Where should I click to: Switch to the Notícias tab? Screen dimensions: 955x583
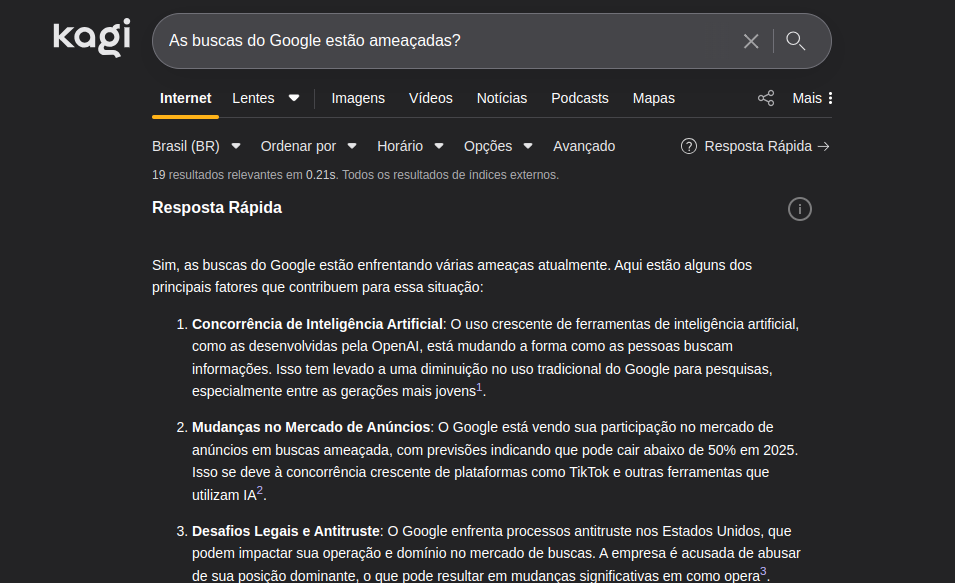pyautogui.click(x=502, y=98)
